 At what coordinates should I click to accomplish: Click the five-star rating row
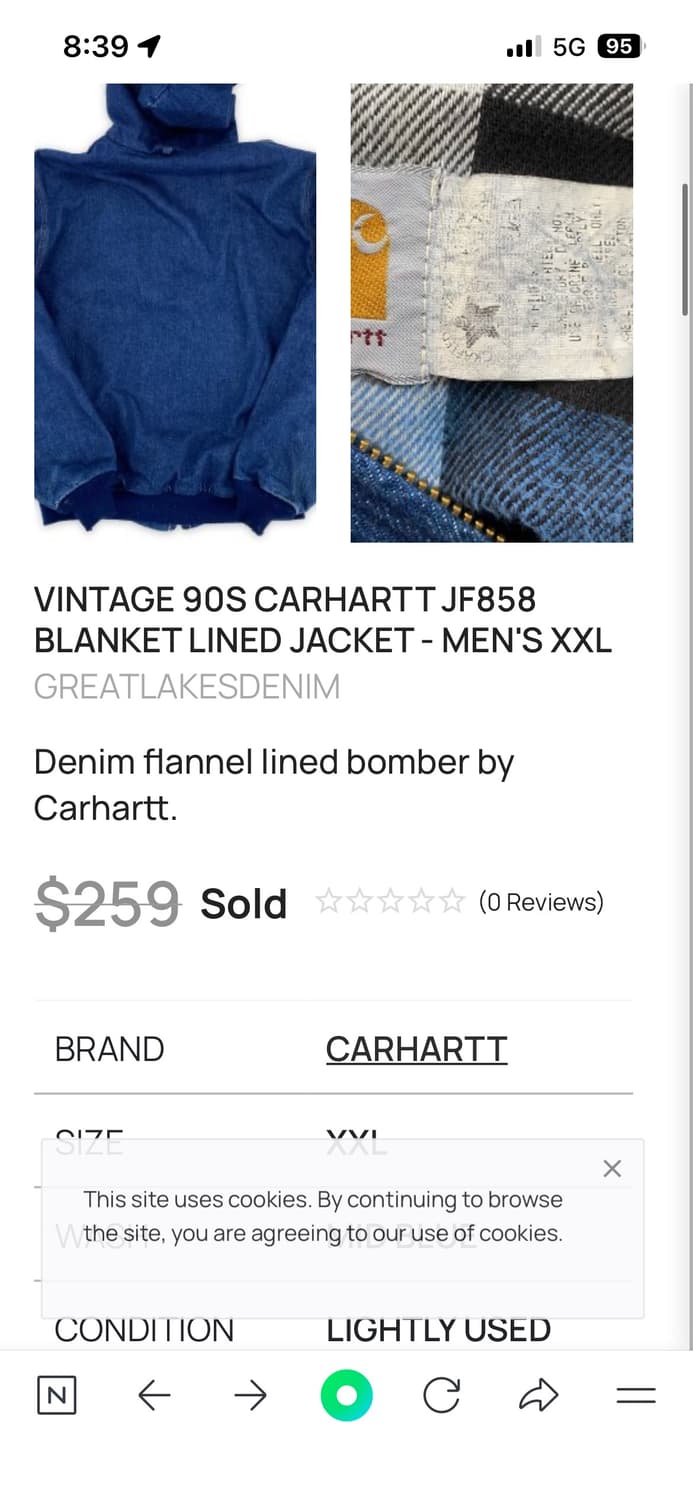click(x=390, y=902)
